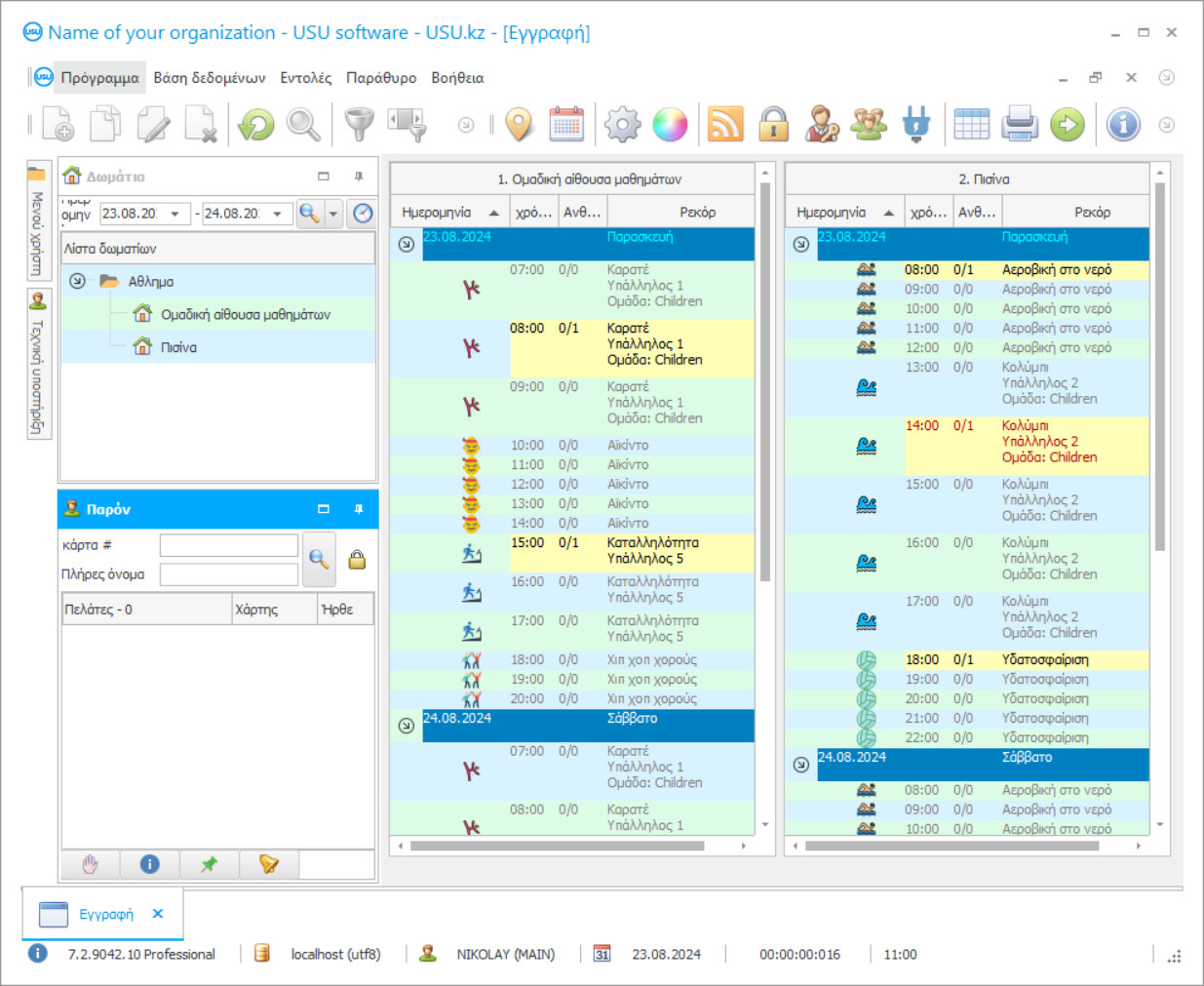Close the Εγγραφή tab
The width and height of the screenshot is (1204, 986).
tap(158, 914)
